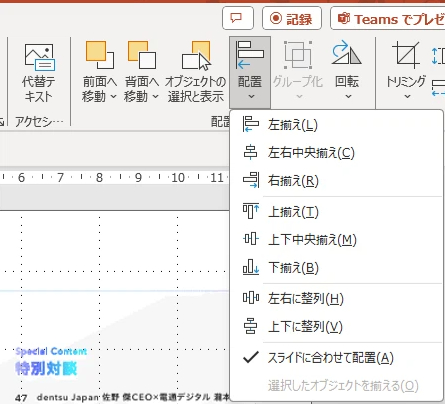Click the horizontal ruler at mark 10

point(178,177)
